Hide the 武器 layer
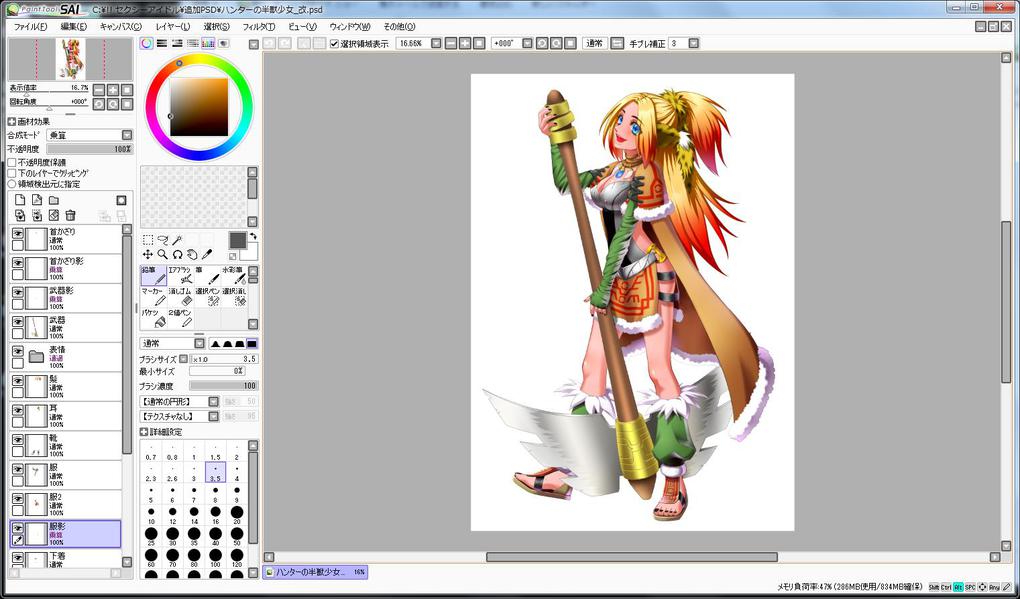The height and width of the screenshot is (599, 1020). pos(18,322)
